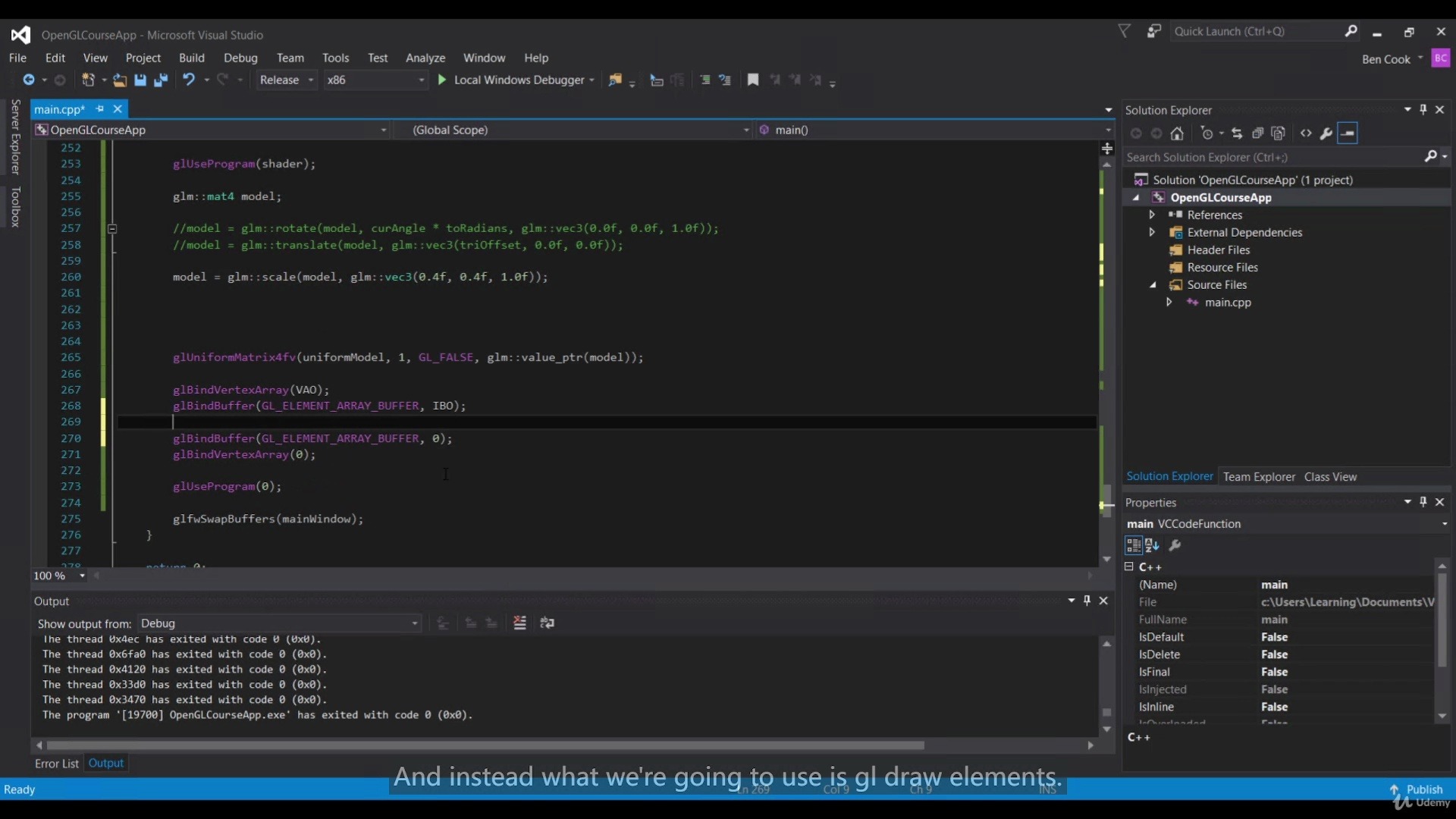Open the Debug menu
This screenshot has width=1456, height=819.
(240, 57)
